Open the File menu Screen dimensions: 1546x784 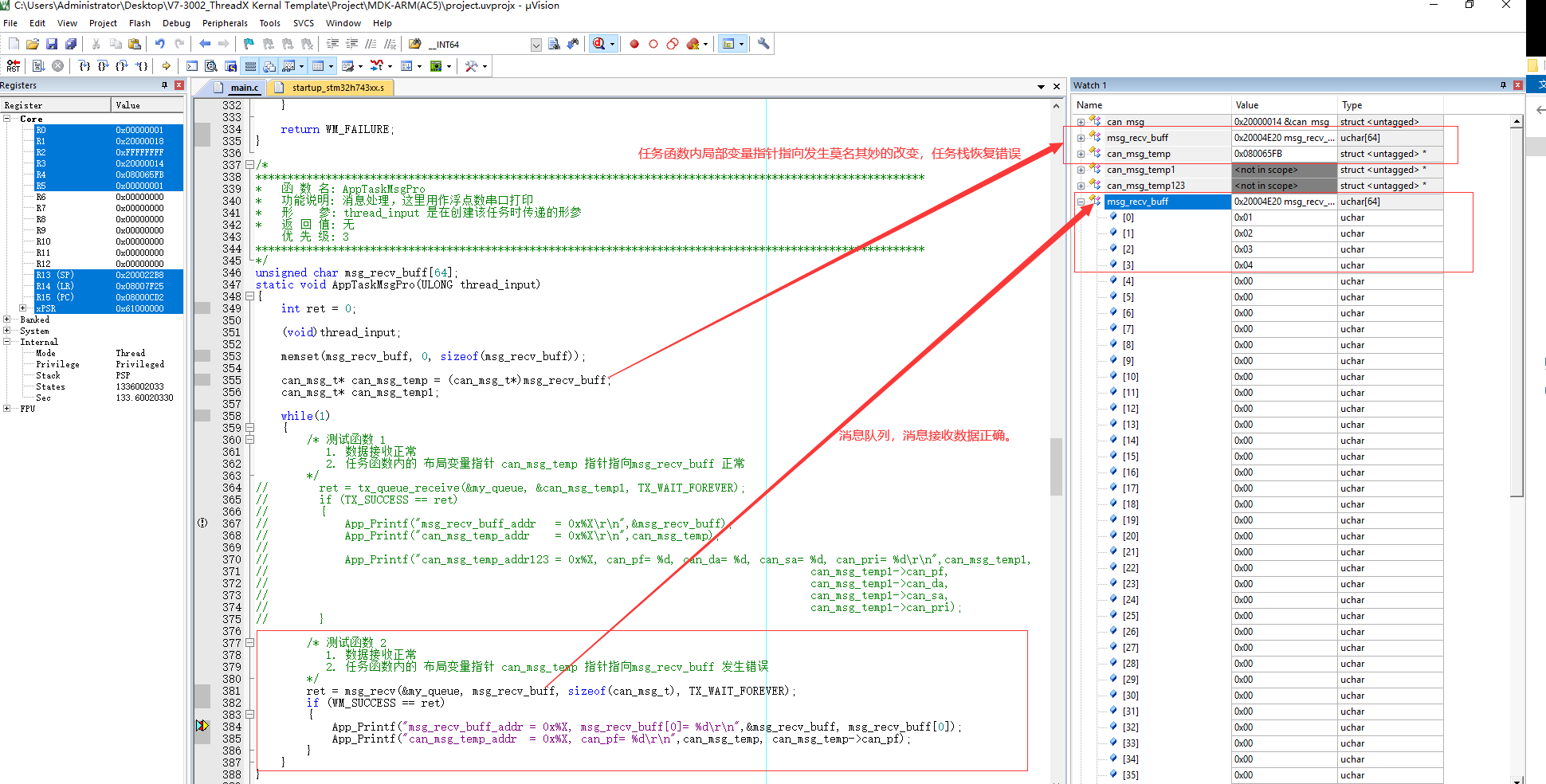(10, 23)
